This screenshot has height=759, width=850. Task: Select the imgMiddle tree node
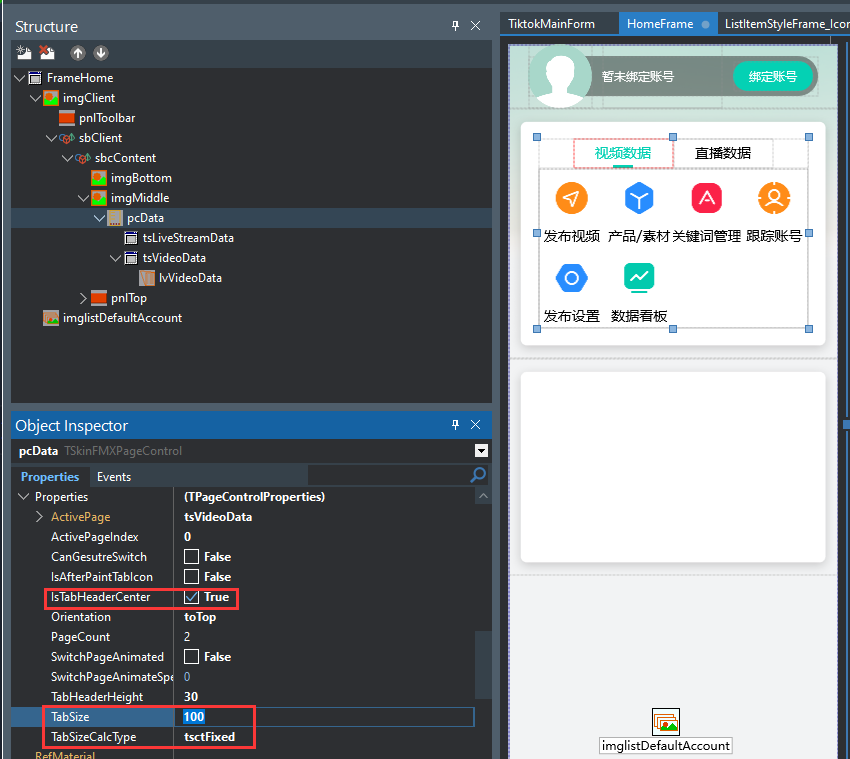tap(140, 198)
